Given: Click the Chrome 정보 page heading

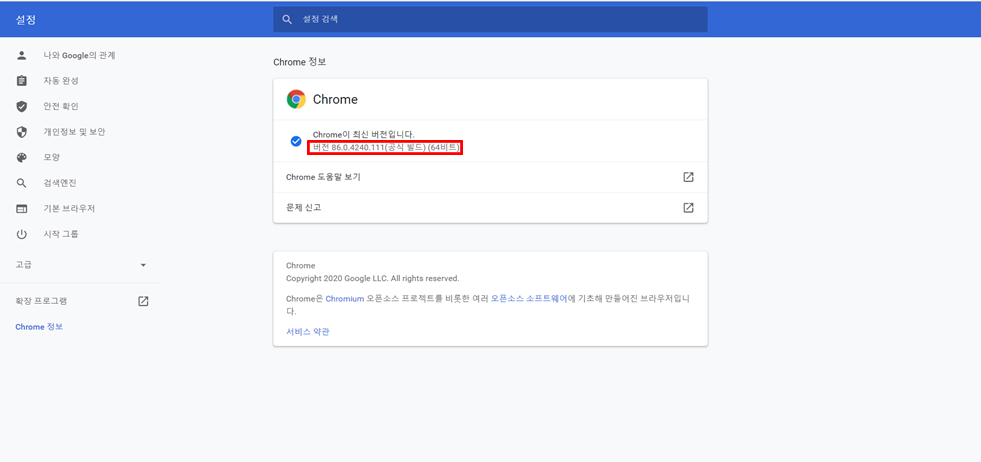Looking at the screenshot, I should point(300,63).
